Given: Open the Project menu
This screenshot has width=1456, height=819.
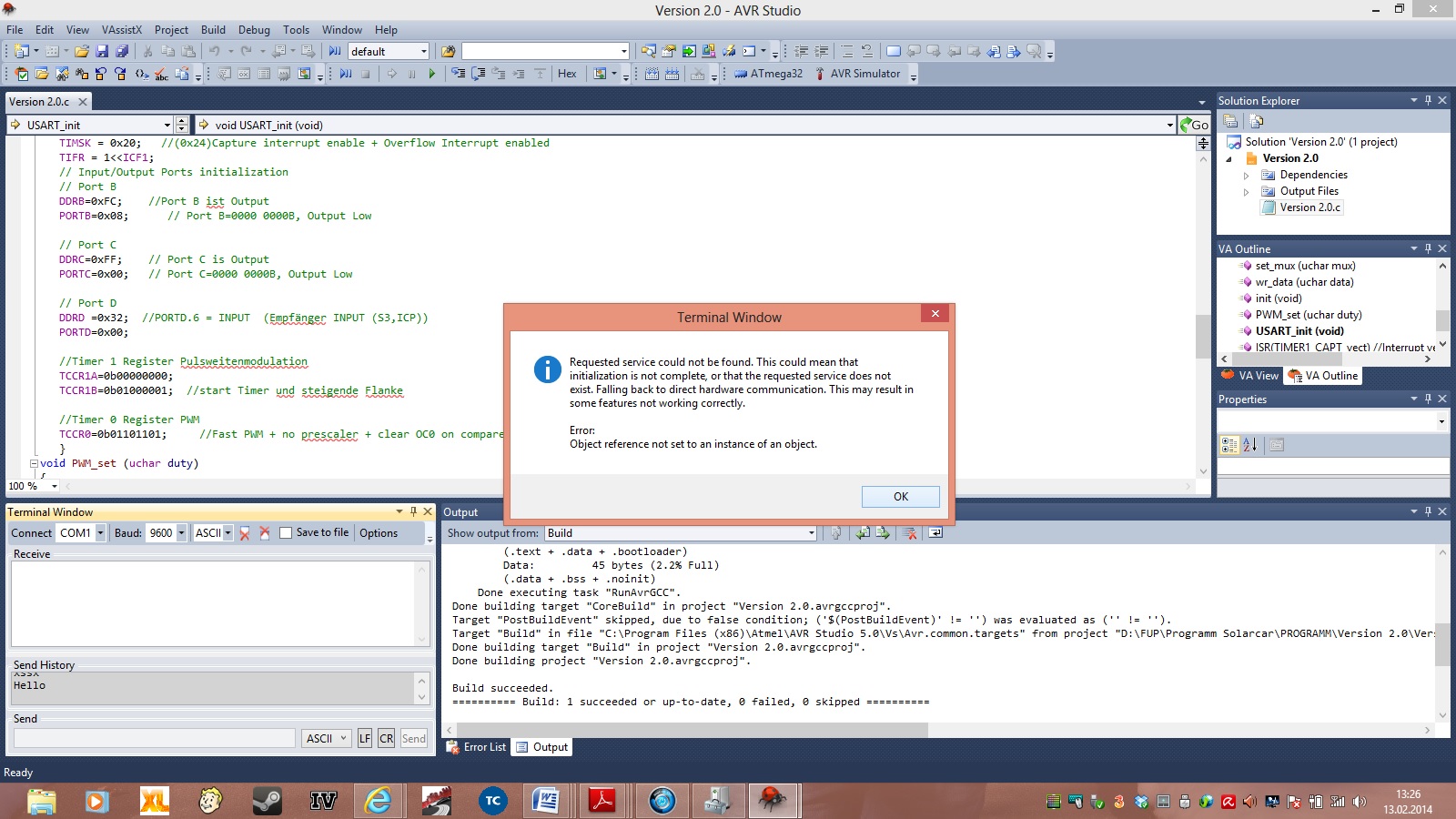Looking at the screenshot, I should [171, 29].
